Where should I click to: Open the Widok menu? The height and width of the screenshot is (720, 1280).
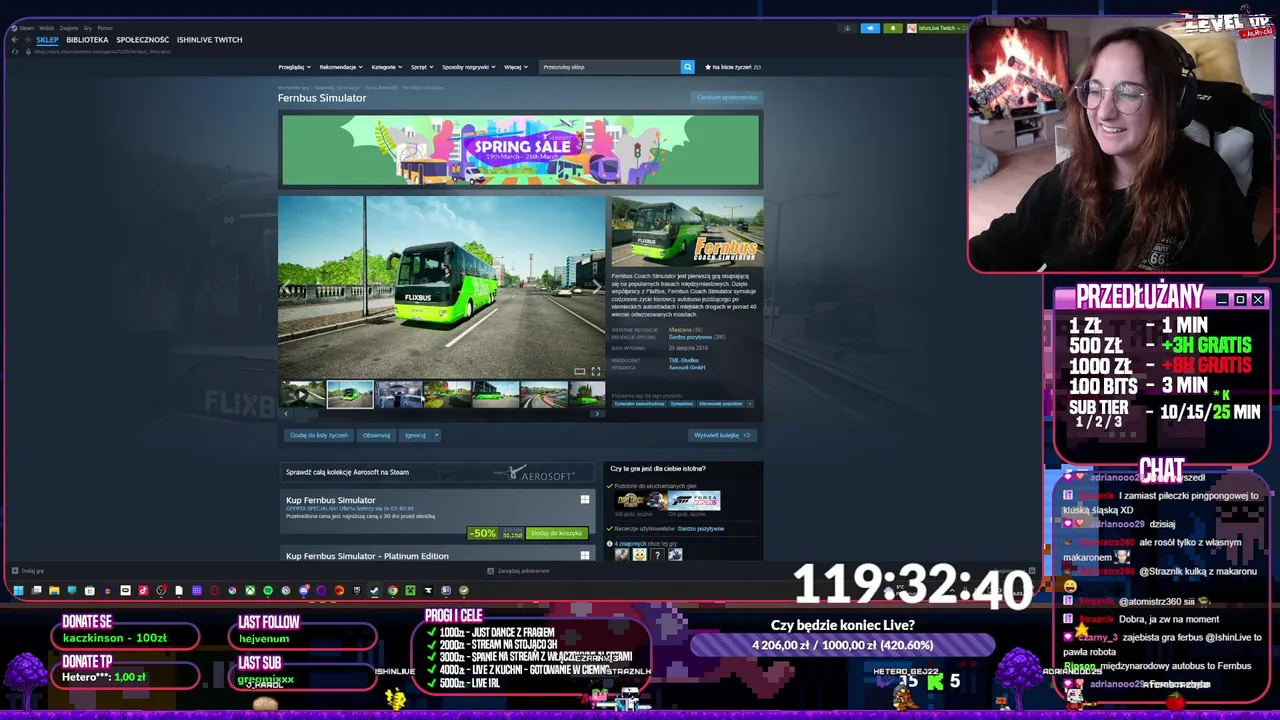46,28
